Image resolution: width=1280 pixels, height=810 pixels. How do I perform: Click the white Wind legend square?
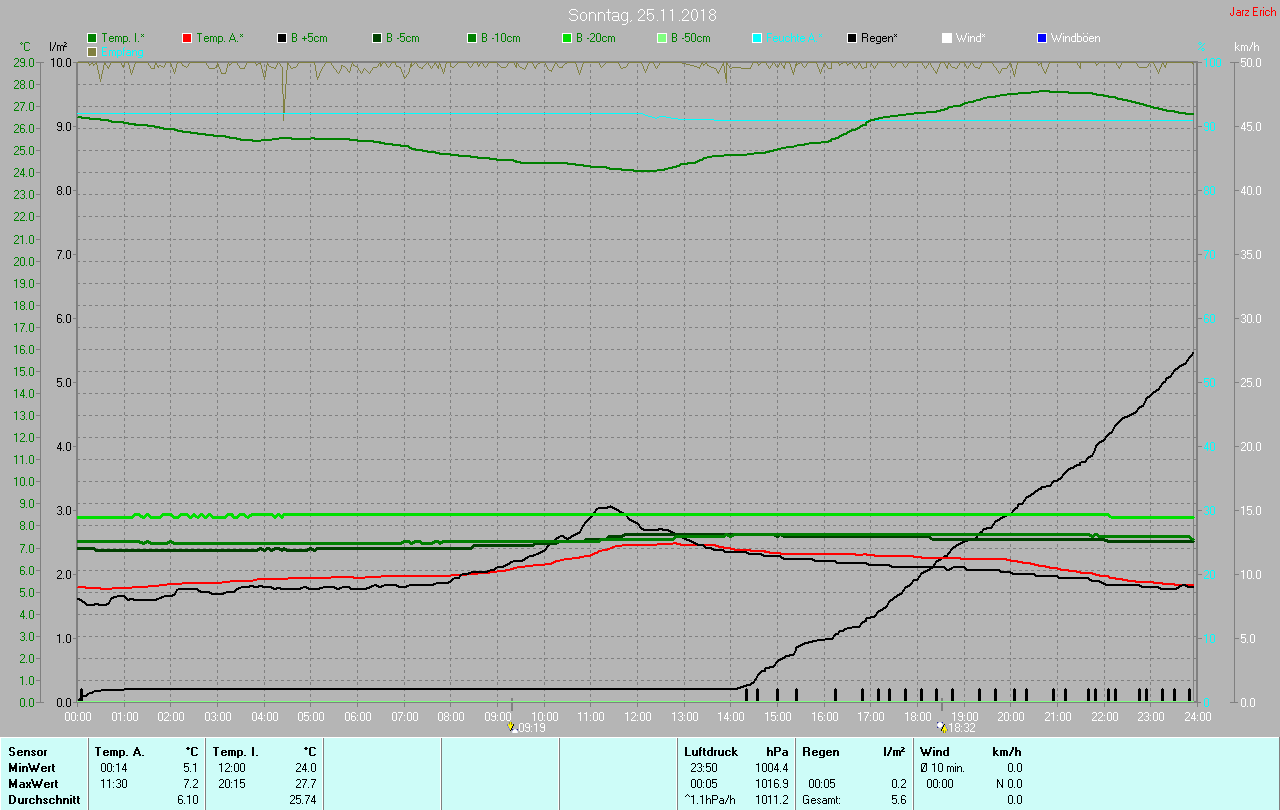tap(947, 38)
